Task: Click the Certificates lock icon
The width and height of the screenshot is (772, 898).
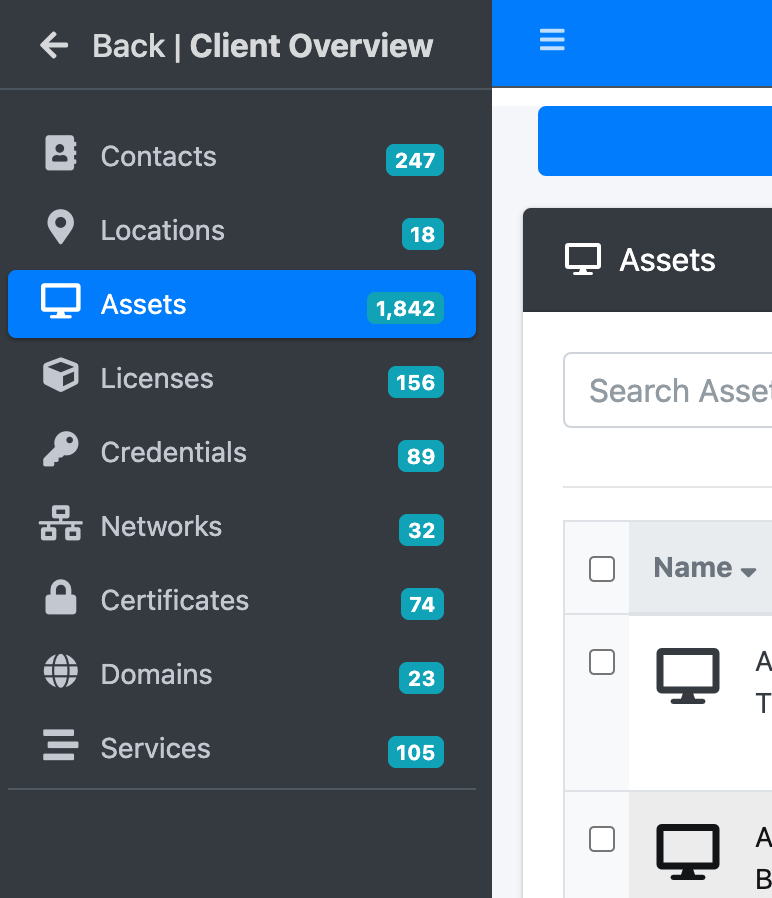Action: click(x=60, y=597)
